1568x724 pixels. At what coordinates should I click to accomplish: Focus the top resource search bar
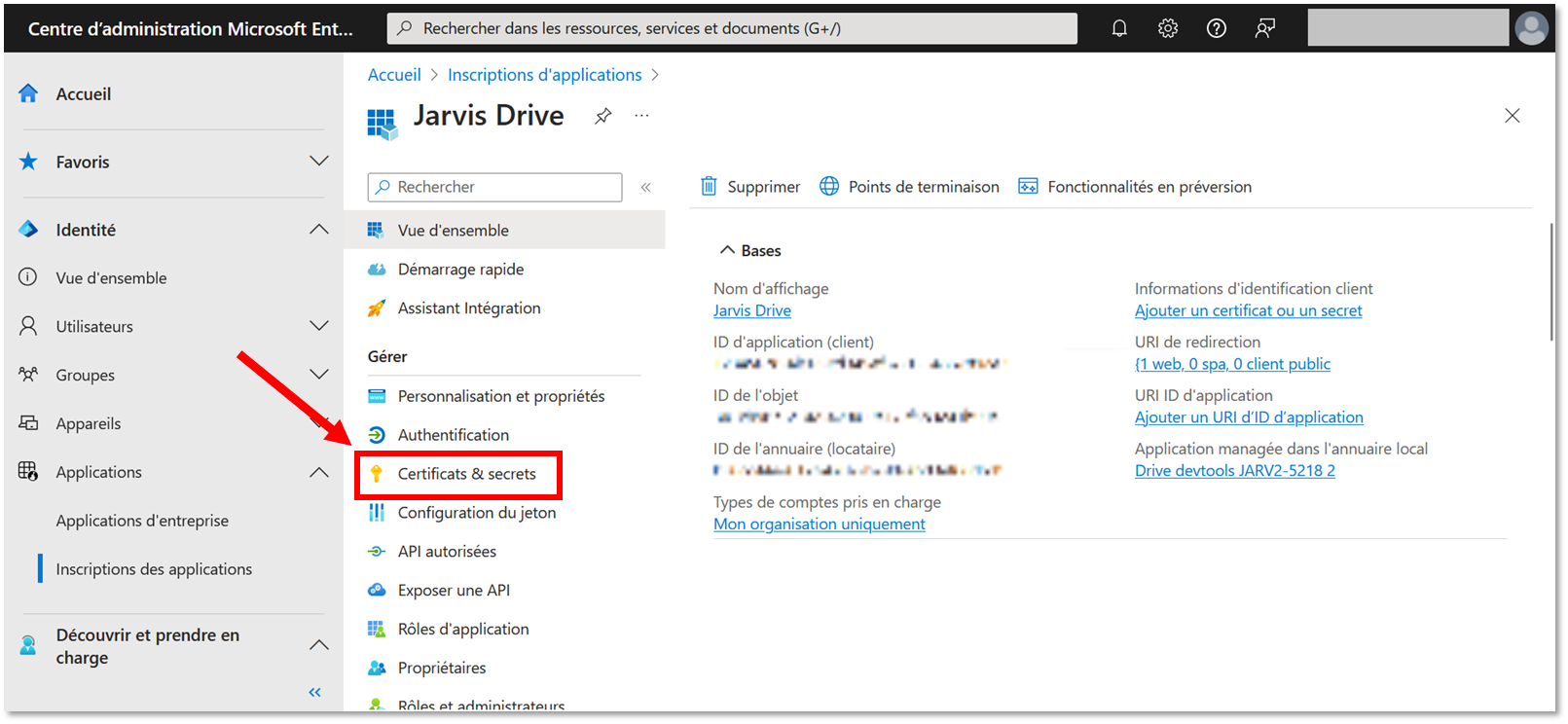732,28
